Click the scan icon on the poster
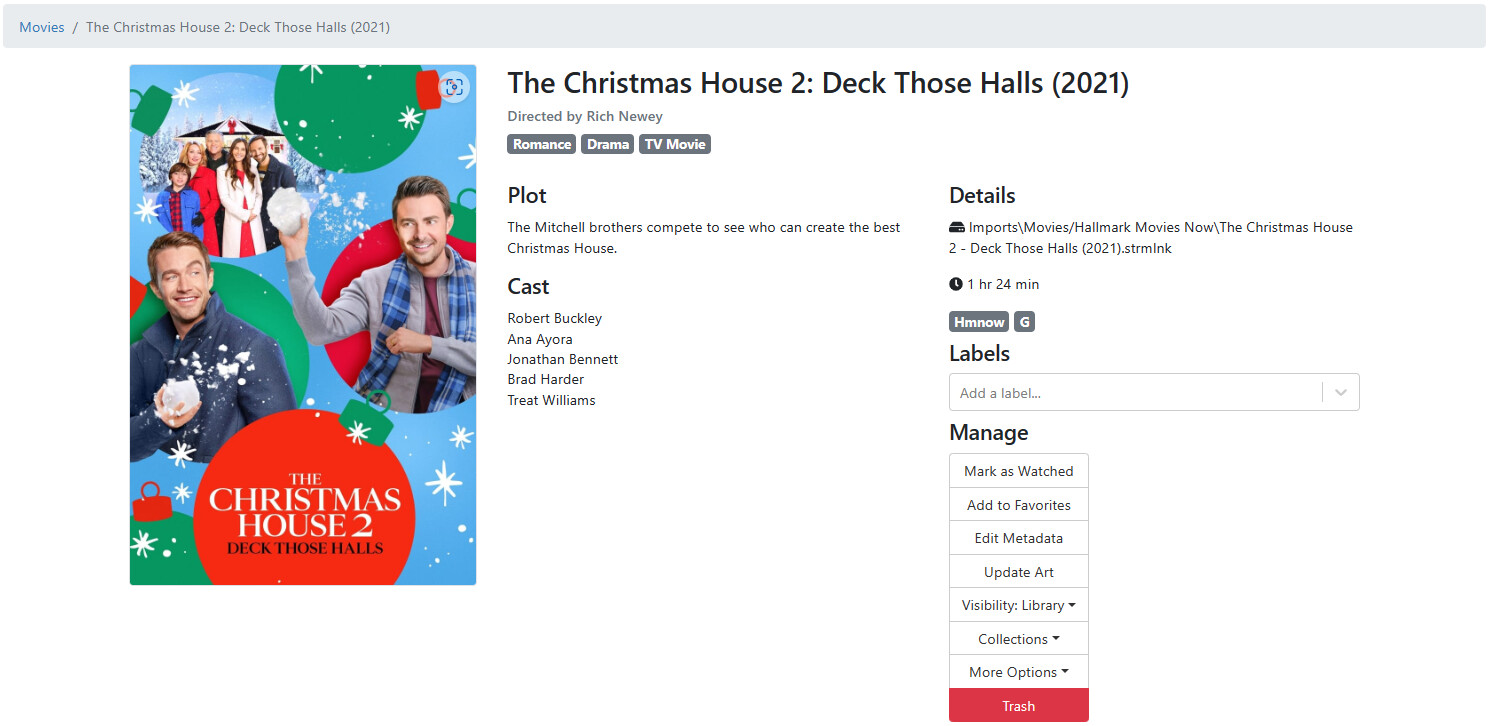1489x726 pixels. 454,87
